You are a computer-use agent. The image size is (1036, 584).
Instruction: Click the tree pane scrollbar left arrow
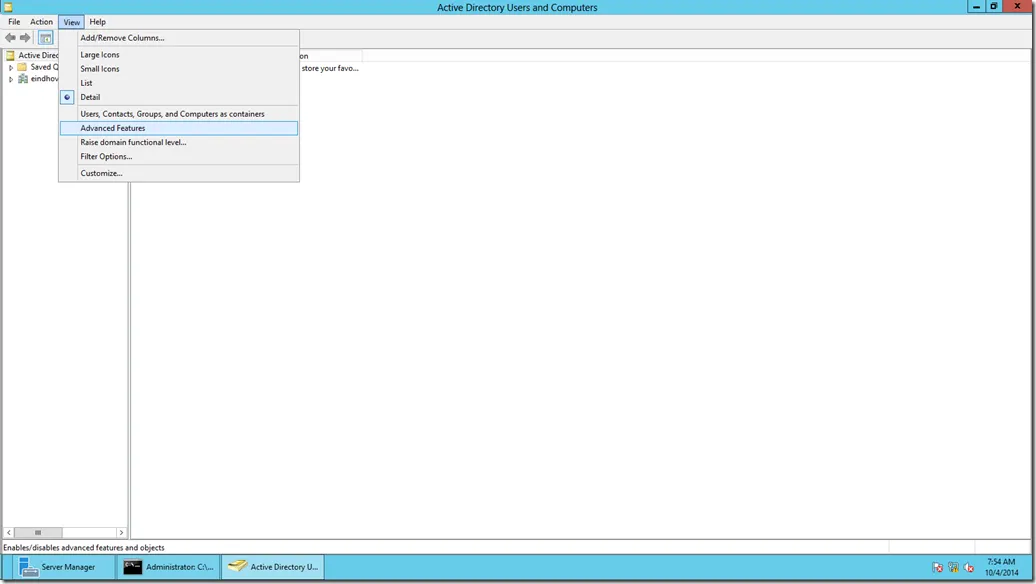(x=9, y=532)
